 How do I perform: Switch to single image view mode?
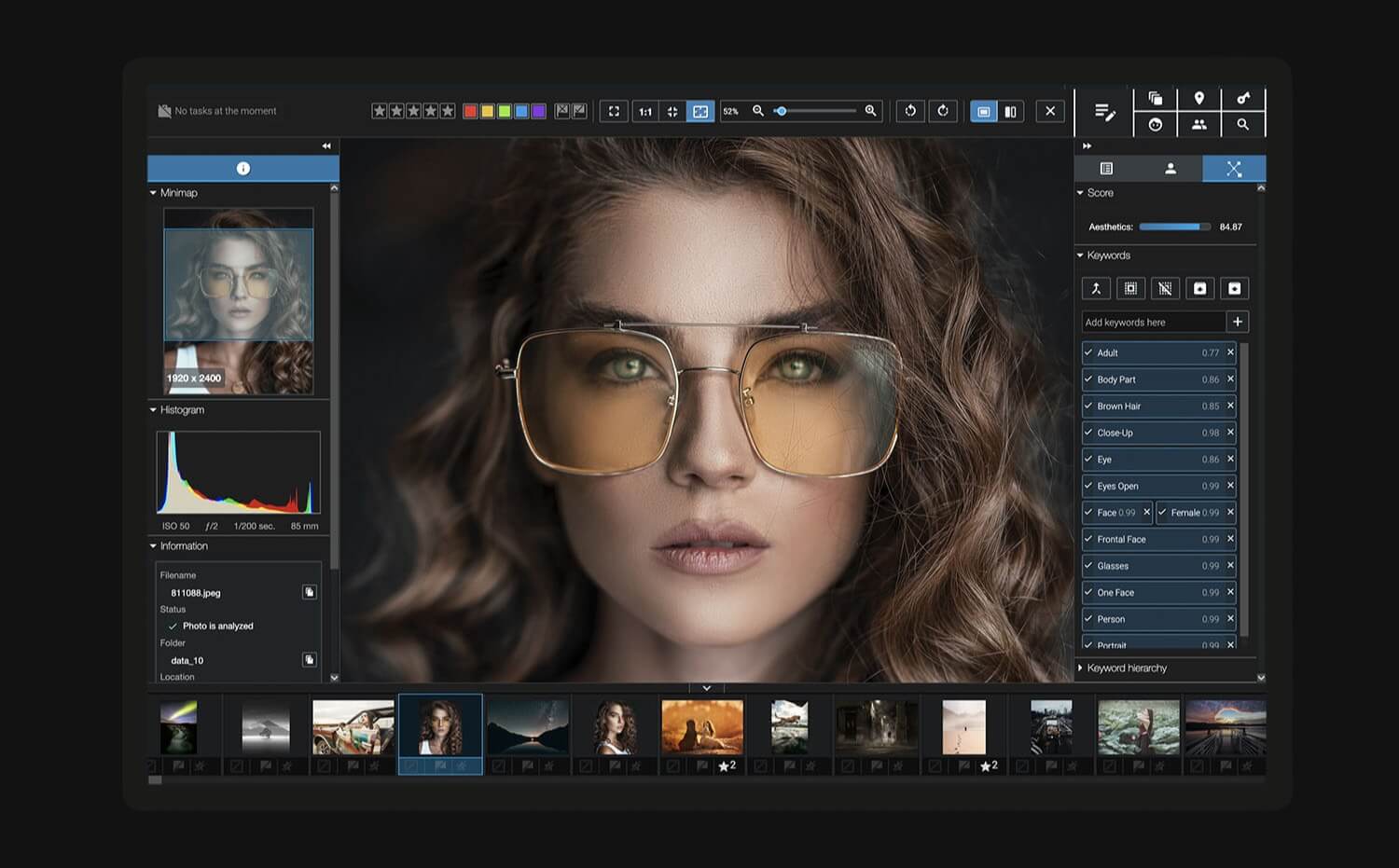coord(984,111)
